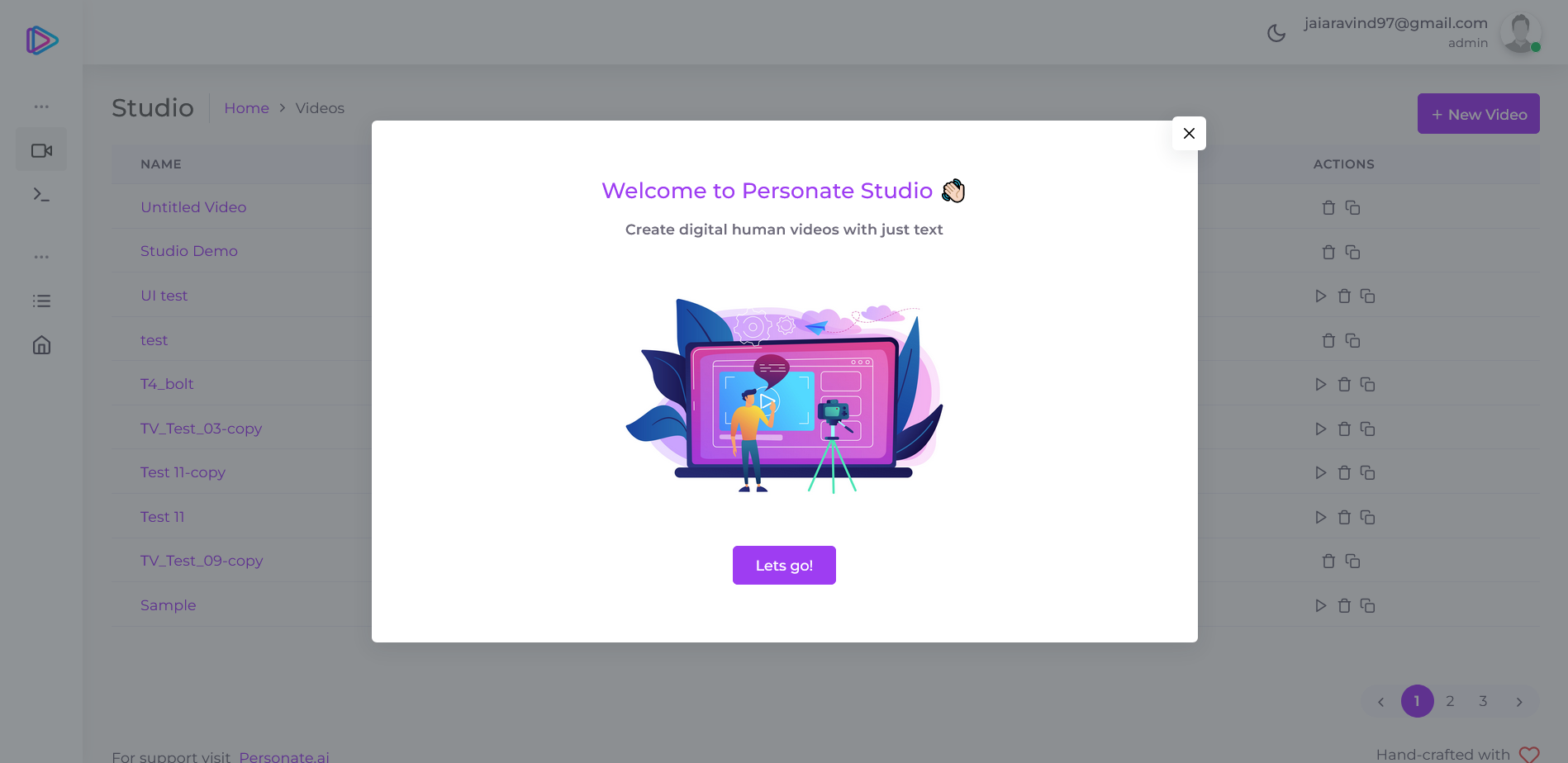Expand the upper ellipsis menu in sidebar
This screenshot has height=763, width=1568.
[x=41, y=106]
